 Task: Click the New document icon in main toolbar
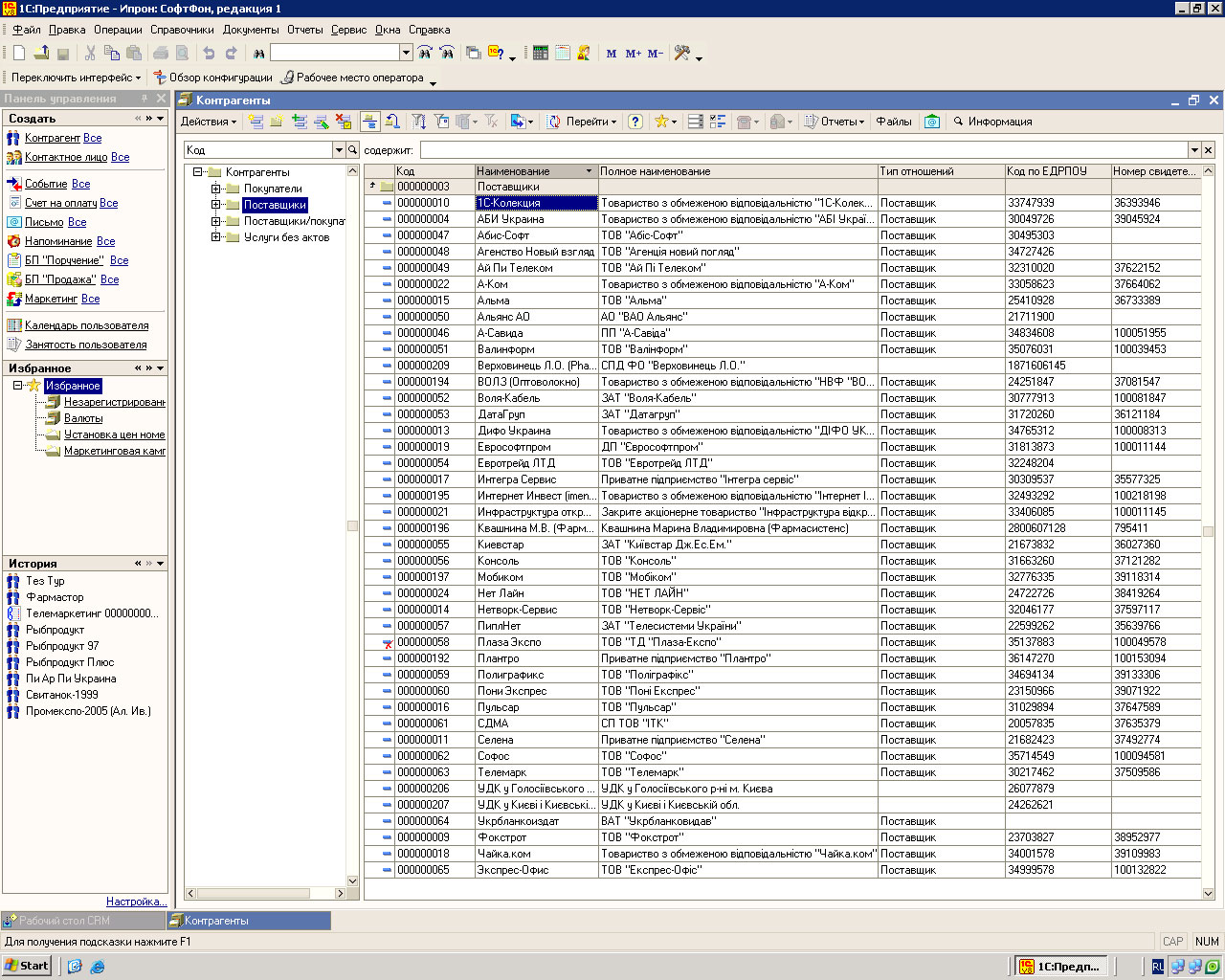[x=19, y=53]
